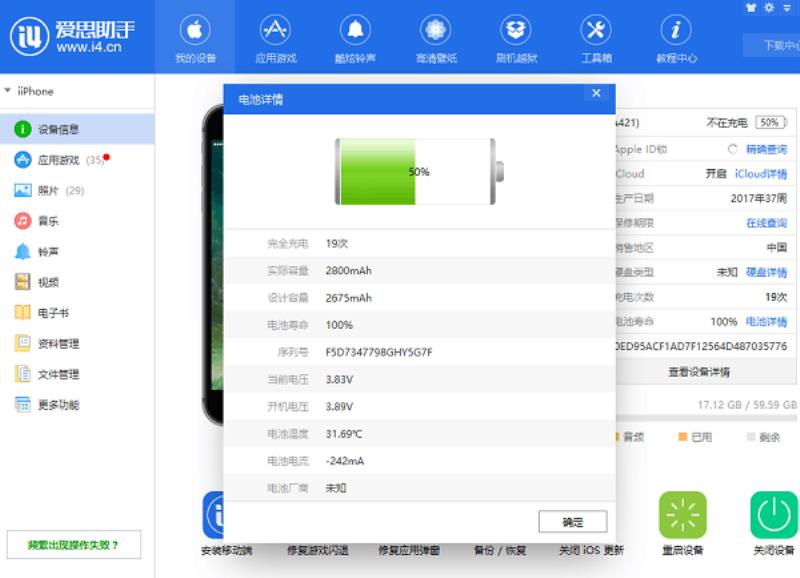Open the 酷炫铃声 ringtones tab
The width and height of the screenshot is (800, 578).
(355, 38)
